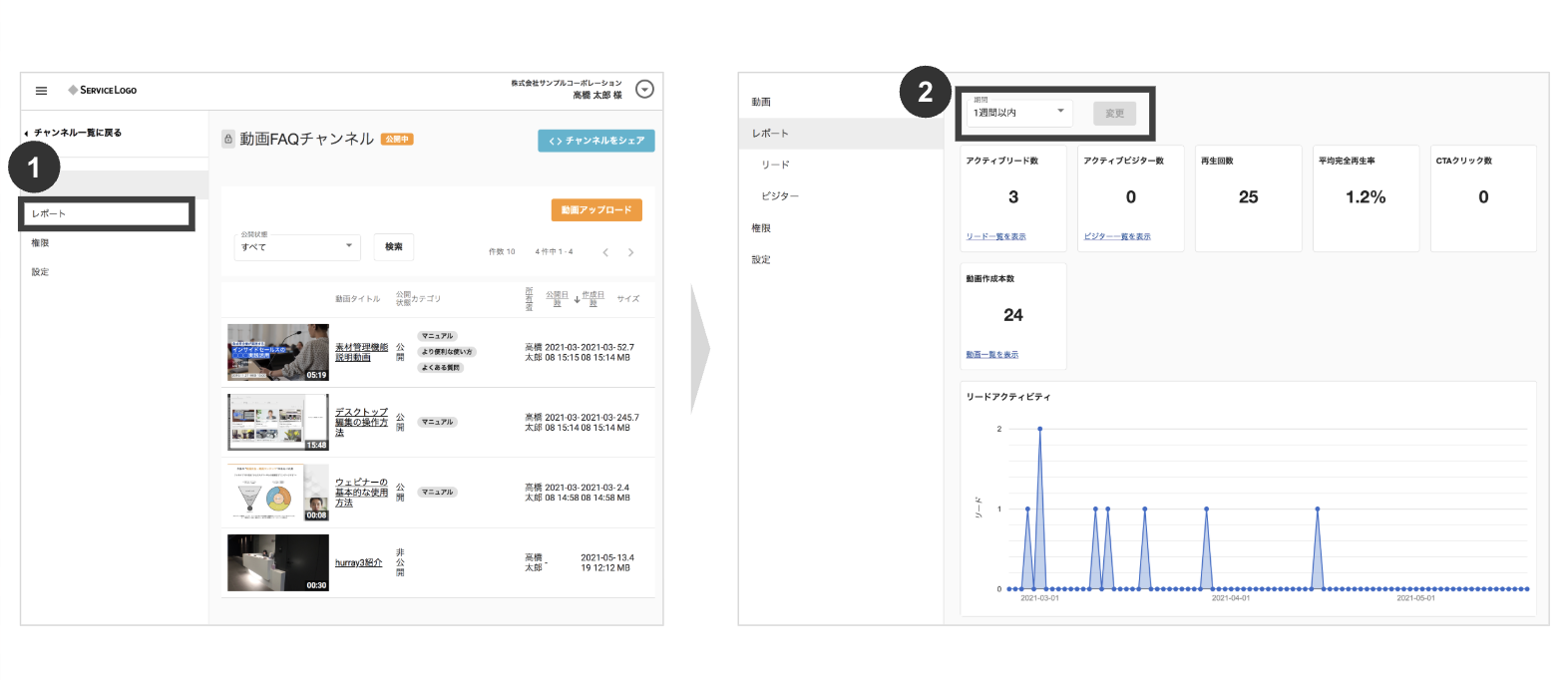Screen dimensions: 1568x680
Task: Go to previous page with left chevron
Action: 605,252
